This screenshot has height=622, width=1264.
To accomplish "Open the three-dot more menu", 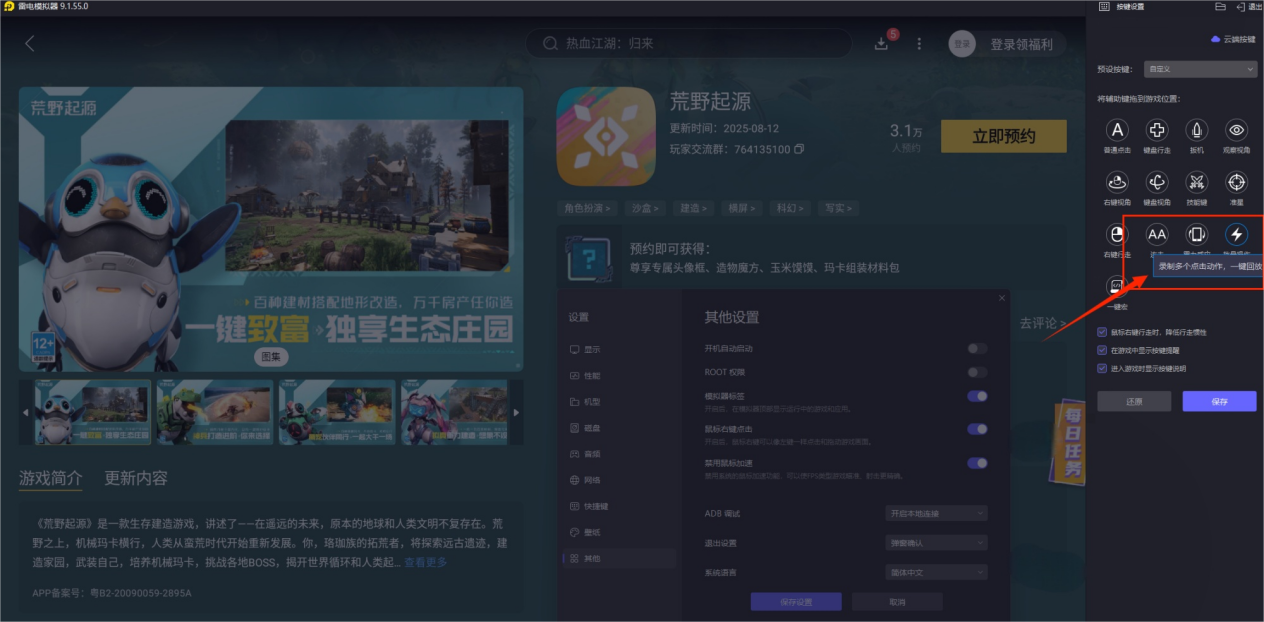I will (919, 44).
